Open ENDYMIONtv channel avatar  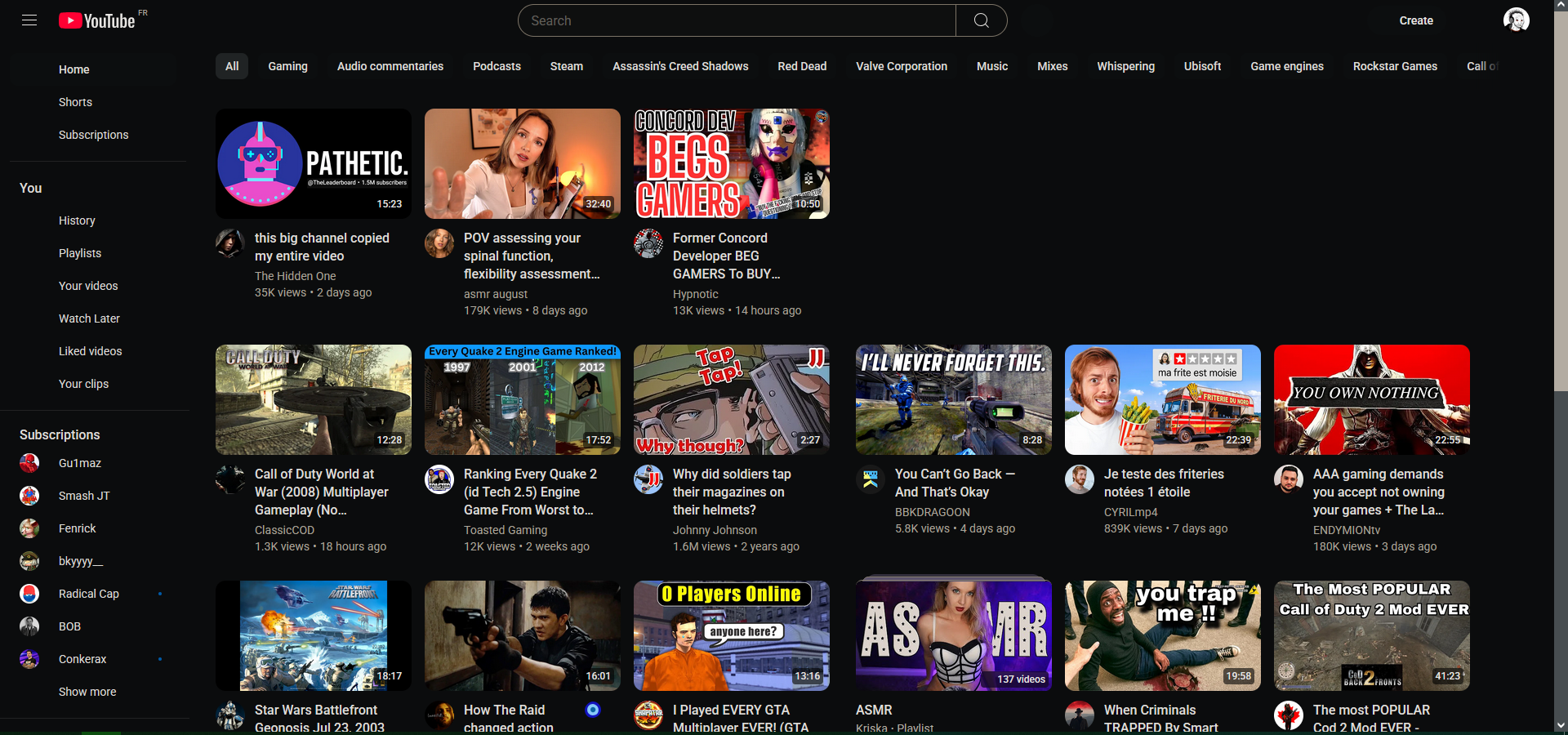(1289, 479)
